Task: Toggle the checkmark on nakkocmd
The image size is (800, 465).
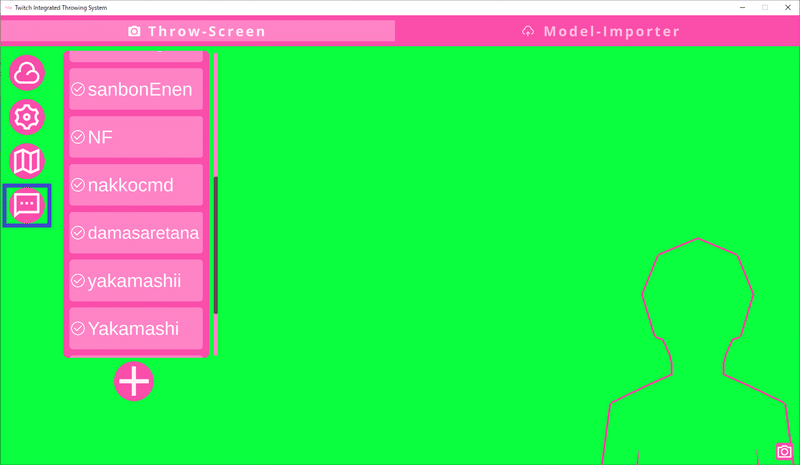Action: pyautogui.click(x=78, y=185)
